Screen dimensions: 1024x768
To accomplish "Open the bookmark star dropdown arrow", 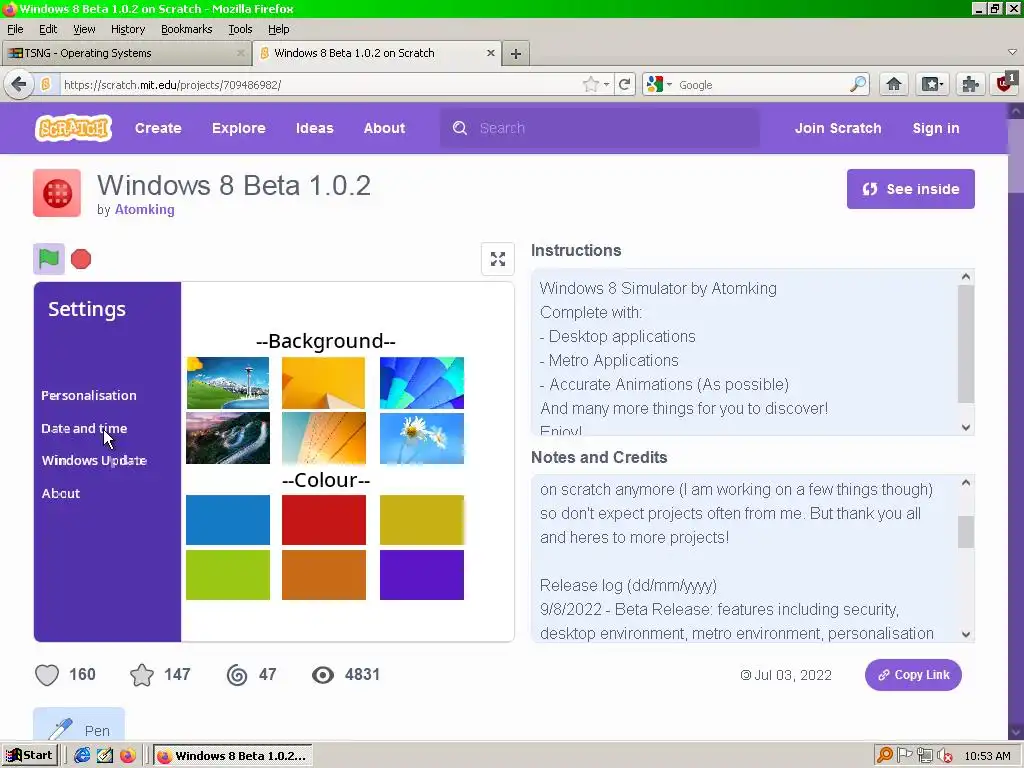I will [607, 85].
